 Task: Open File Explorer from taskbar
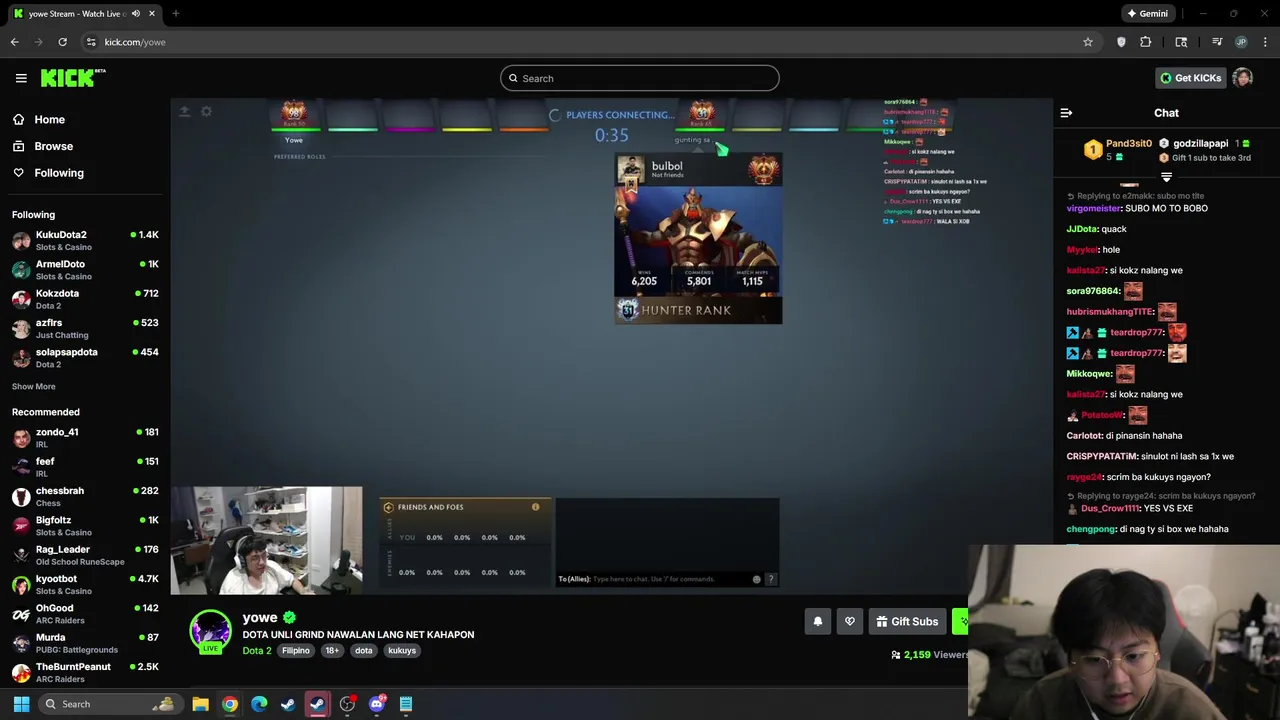(200, 704)
